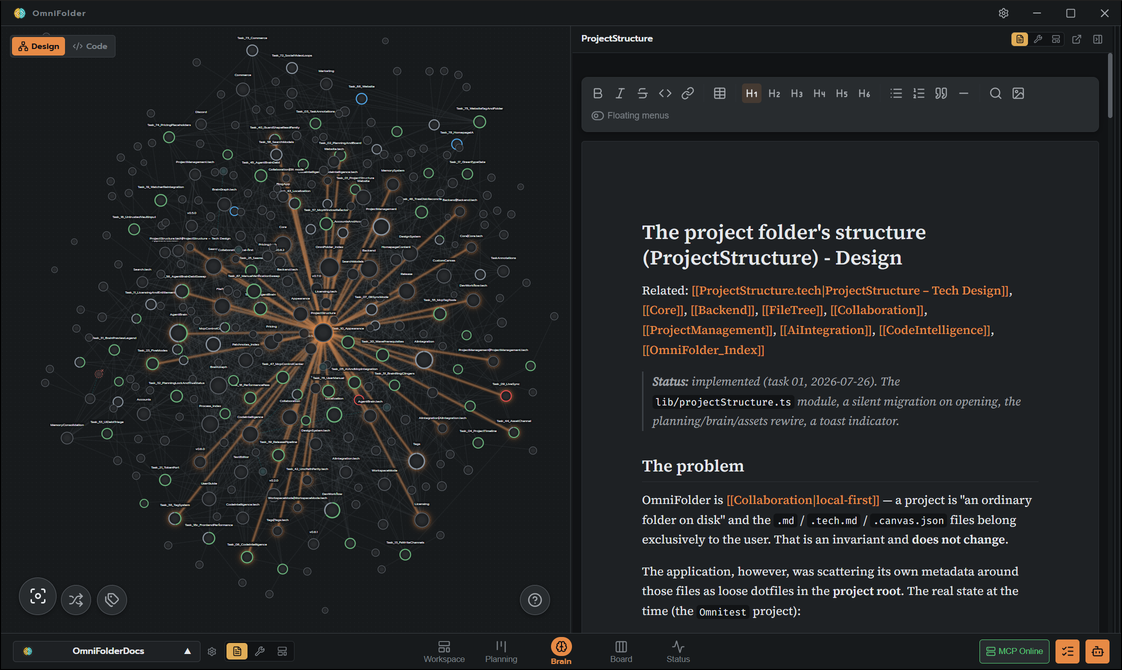
Task: Open project settings gear beside OmniFolderDocs
Action: coord(212,651)
